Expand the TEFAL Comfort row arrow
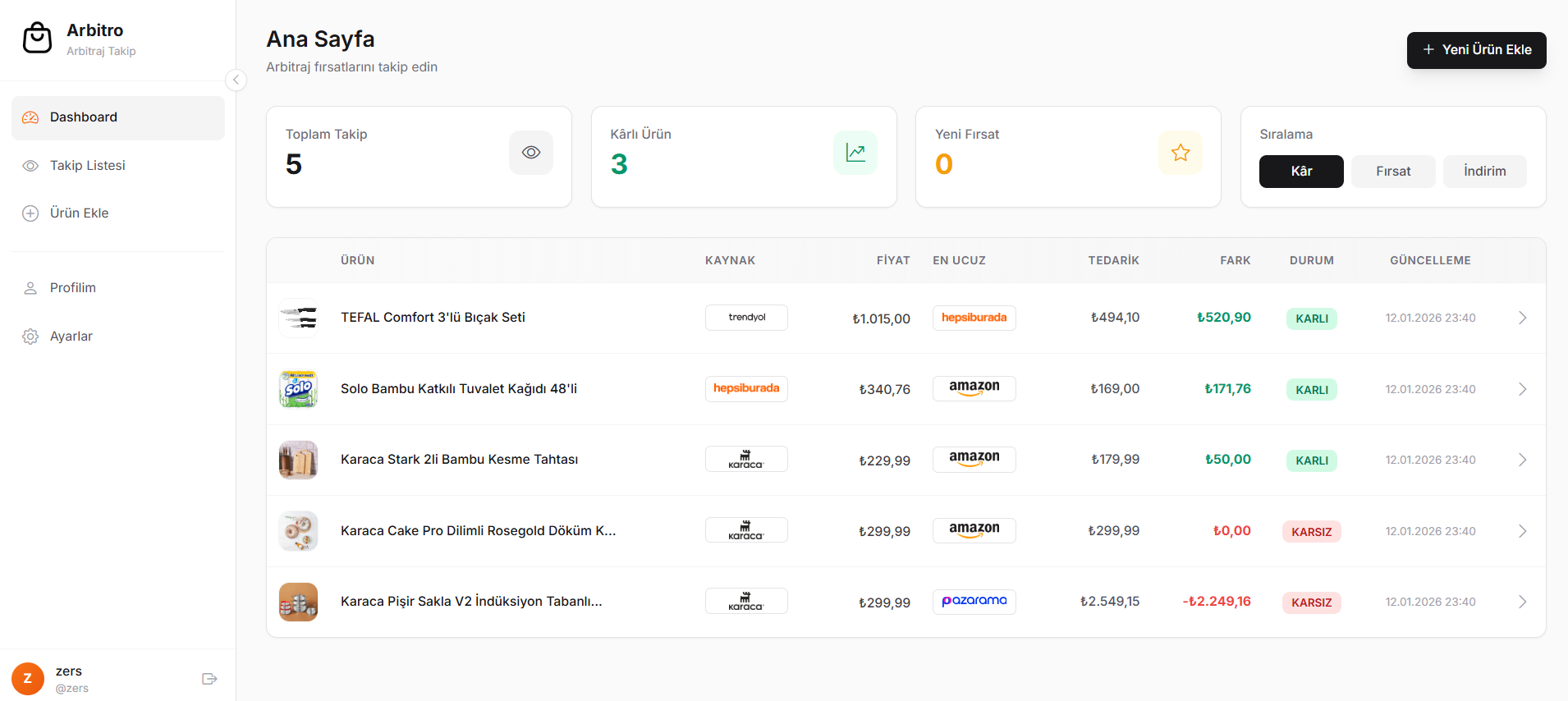This screenshot has height=701, width=1568. click(1522, 318)
